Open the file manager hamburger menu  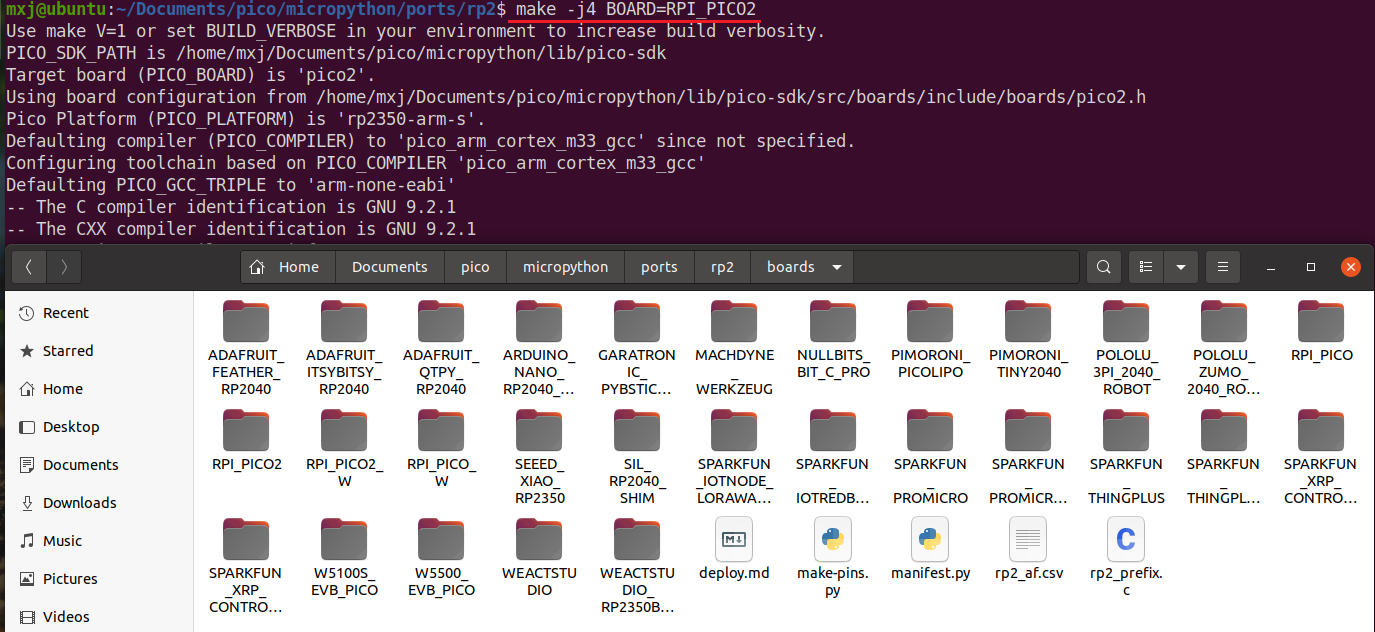pyautogui.click(x=1222, y=267)
